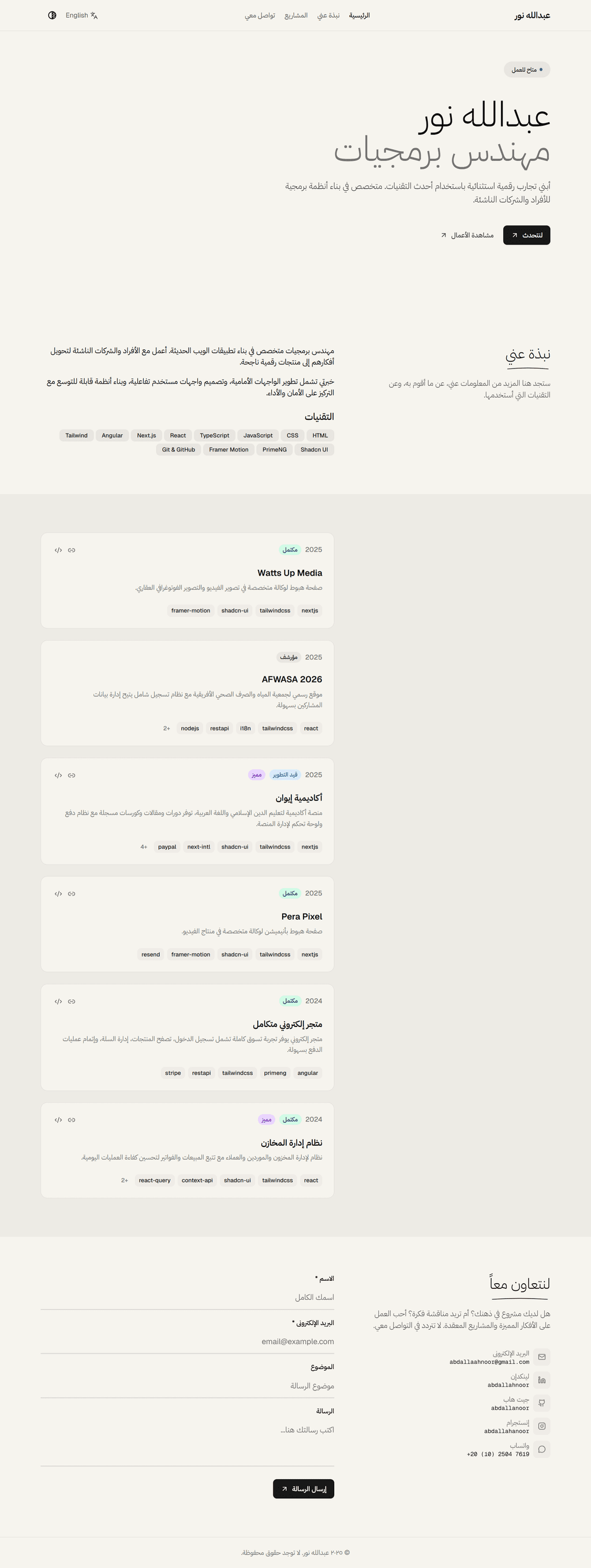Open the source code icon on Watts Up Media card
Image resolution: width=591 pixels, height=1568 pixels.
[x=58, y=550]
